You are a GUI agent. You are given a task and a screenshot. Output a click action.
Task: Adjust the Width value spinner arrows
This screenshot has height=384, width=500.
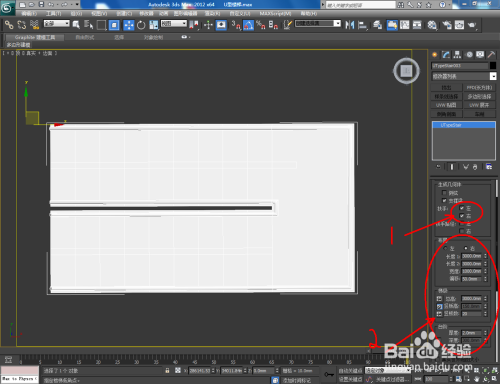(485, 271)
